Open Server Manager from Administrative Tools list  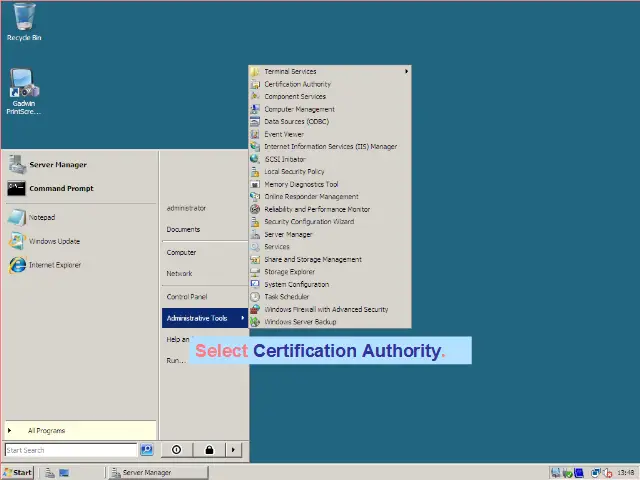pyautogui.click(x=330, y=234)
